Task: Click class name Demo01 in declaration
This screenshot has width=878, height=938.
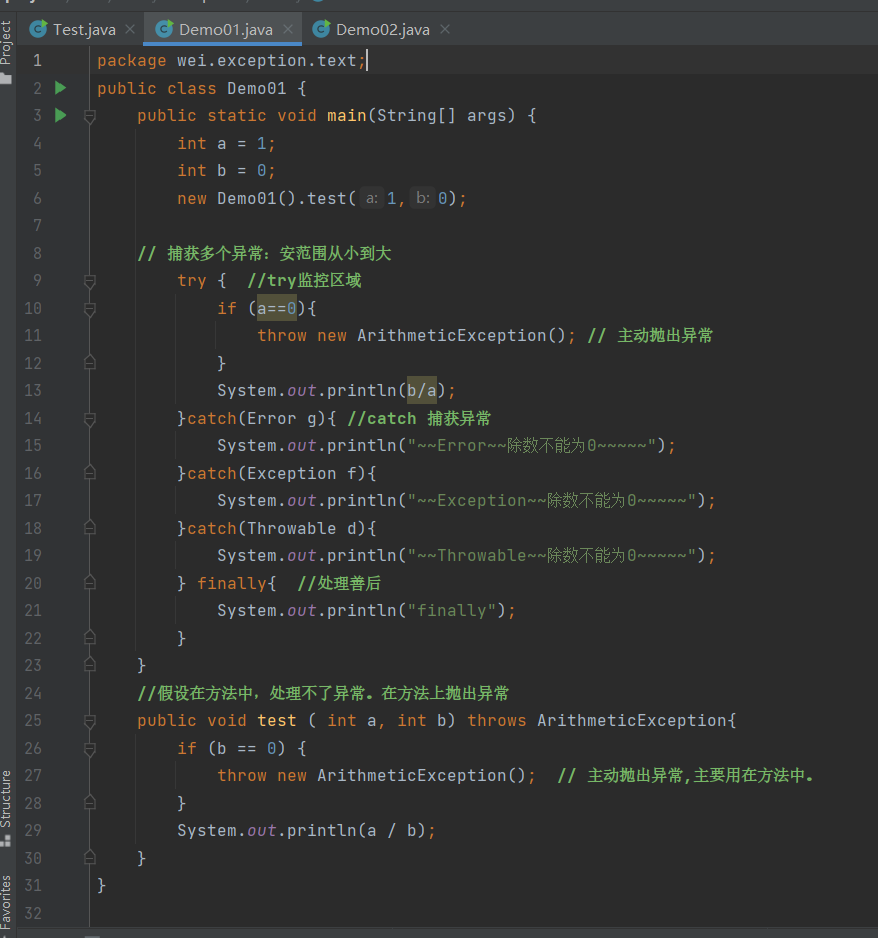Action: click(257, 89)
